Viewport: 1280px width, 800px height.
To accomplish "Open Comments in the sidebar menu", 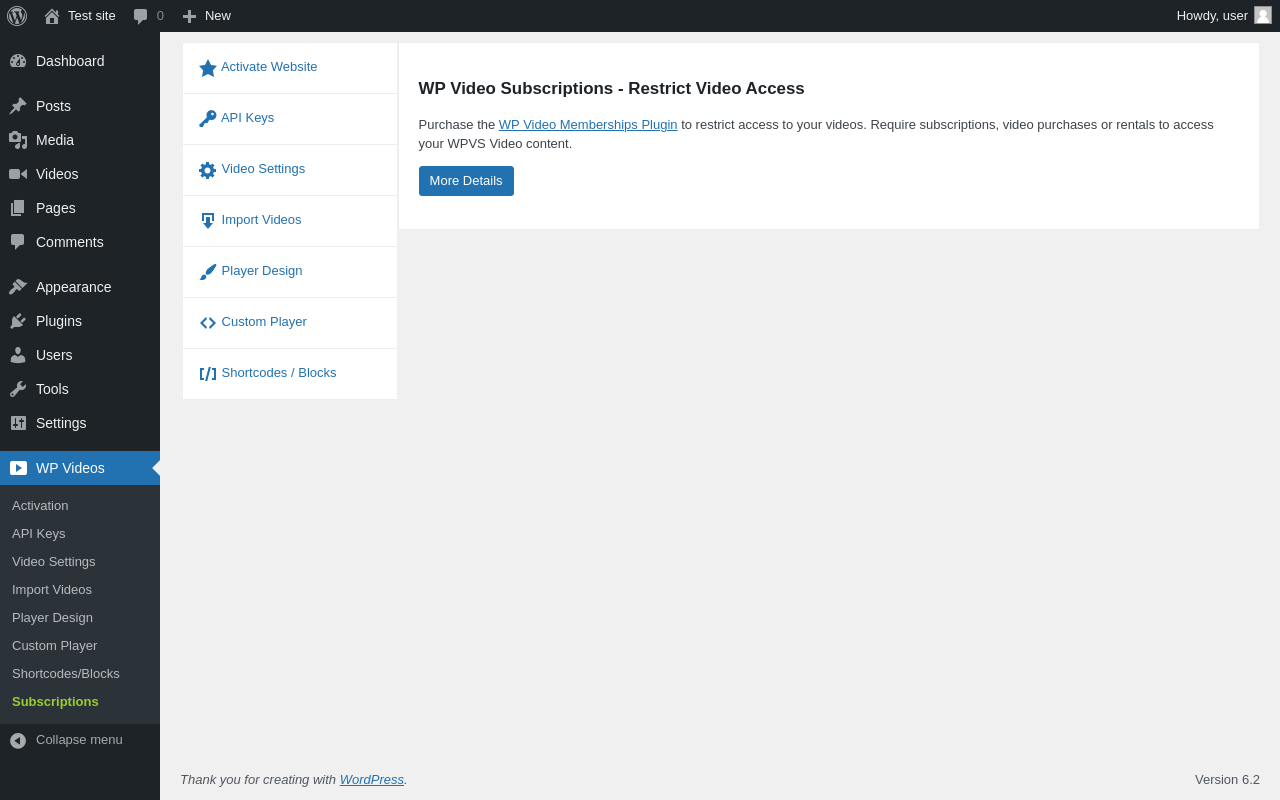I will pyautogui.click(x=80, y=242).
